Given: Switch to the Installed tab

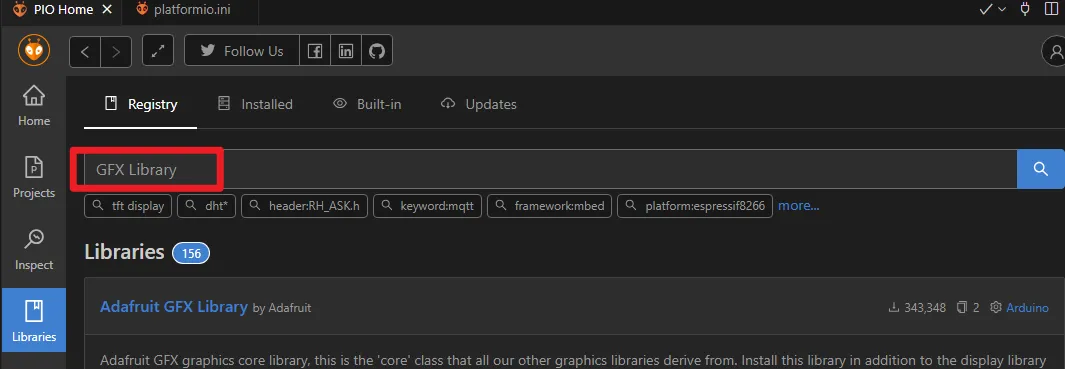Looking at the screenshot, I should pyautogui.click(x=255, y=104).
